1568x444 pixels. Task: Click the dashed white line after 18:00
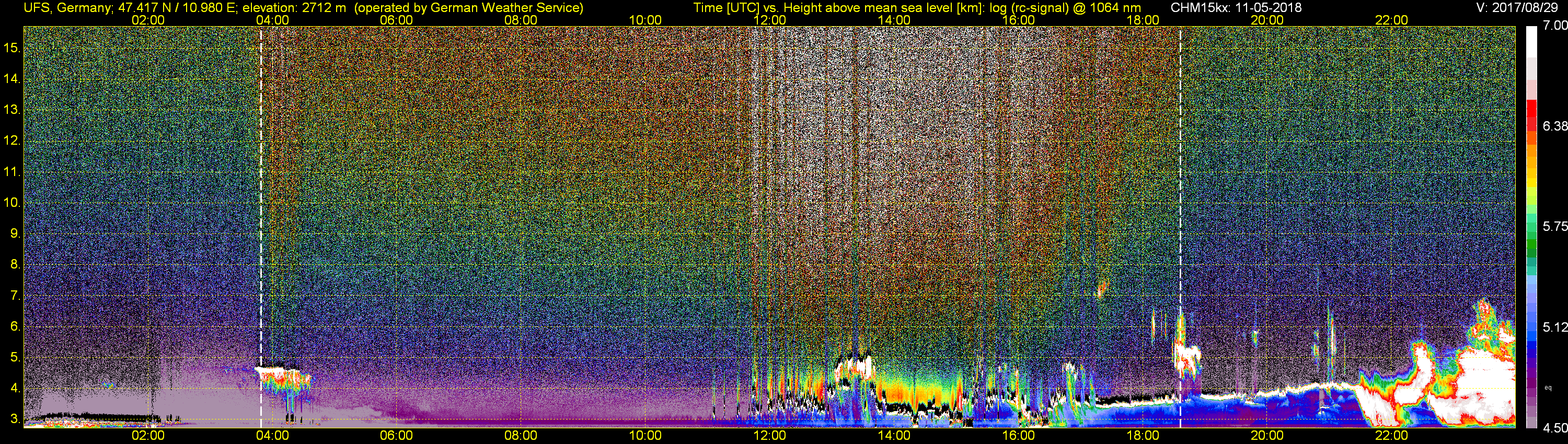pyautogui.click(x=1180, y=227)
